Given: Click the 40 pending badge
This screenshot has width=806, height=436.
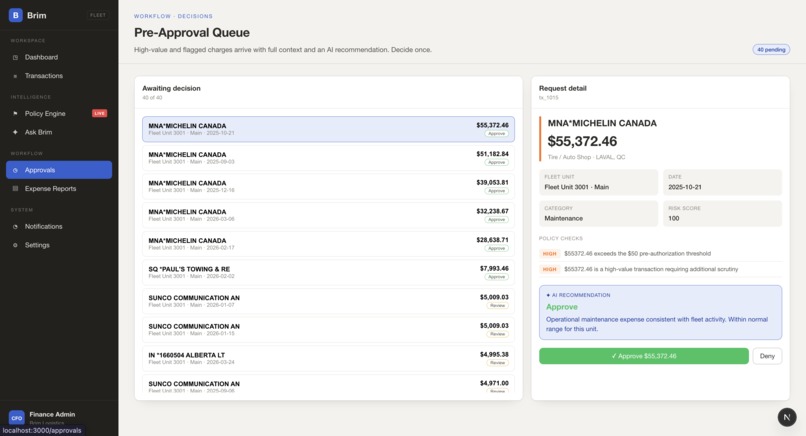Looking at the screenshot, I should point(771,49).
